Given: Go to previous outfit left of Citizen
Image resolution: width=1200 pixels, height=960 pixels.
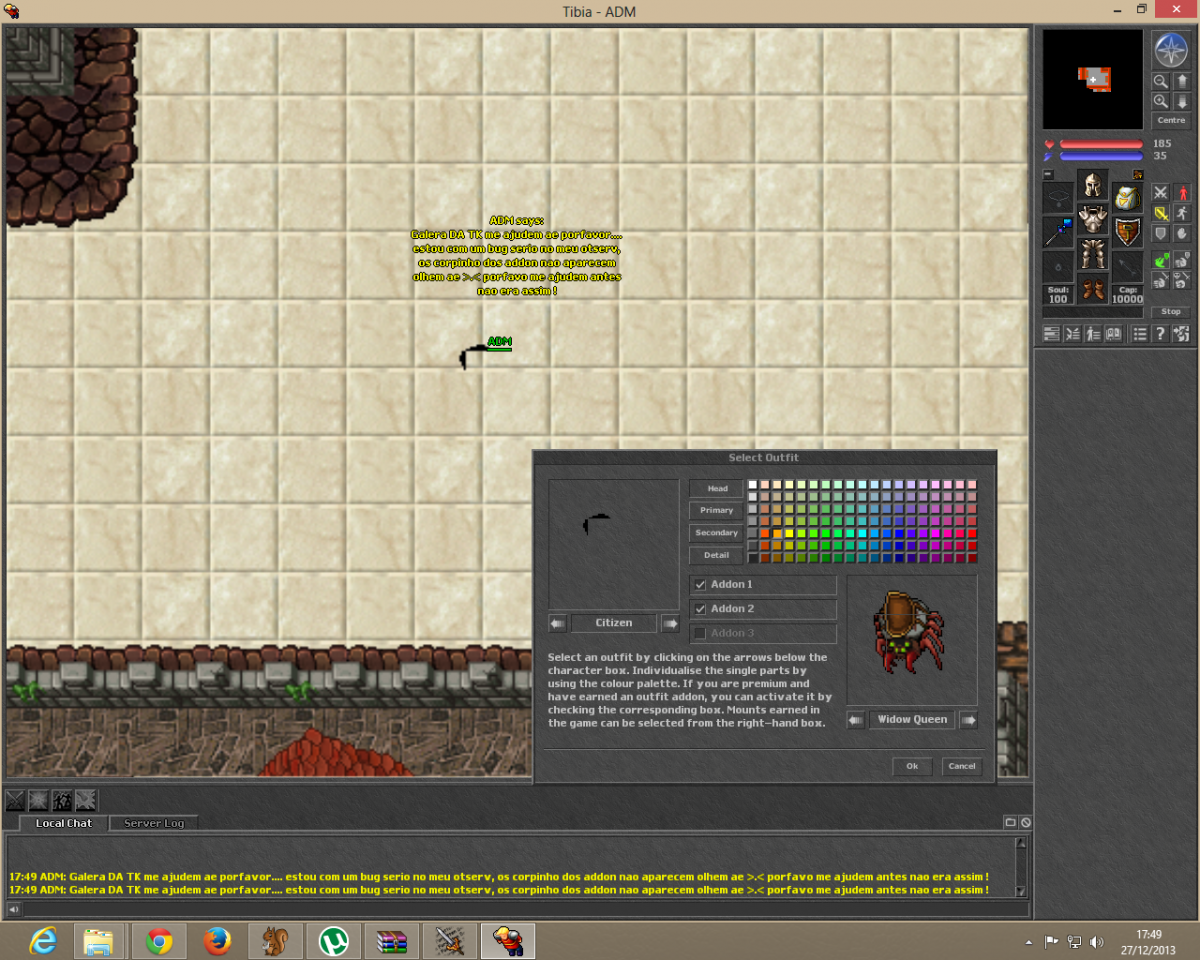Looking at the screenshot, I should click(x=557, y=623).
